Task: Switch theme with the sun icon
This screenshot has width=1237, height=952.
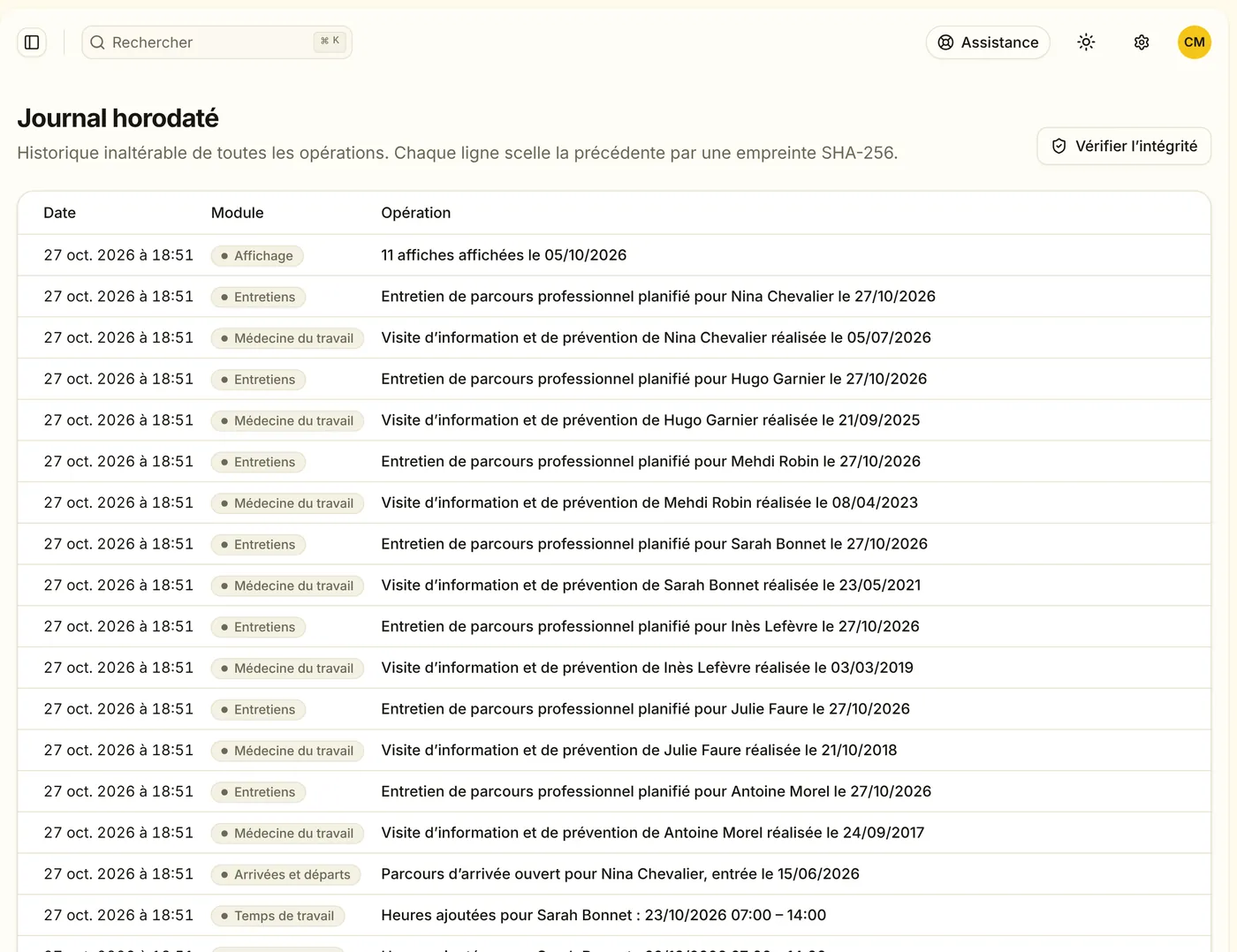Action: (x=1086, y=42)
